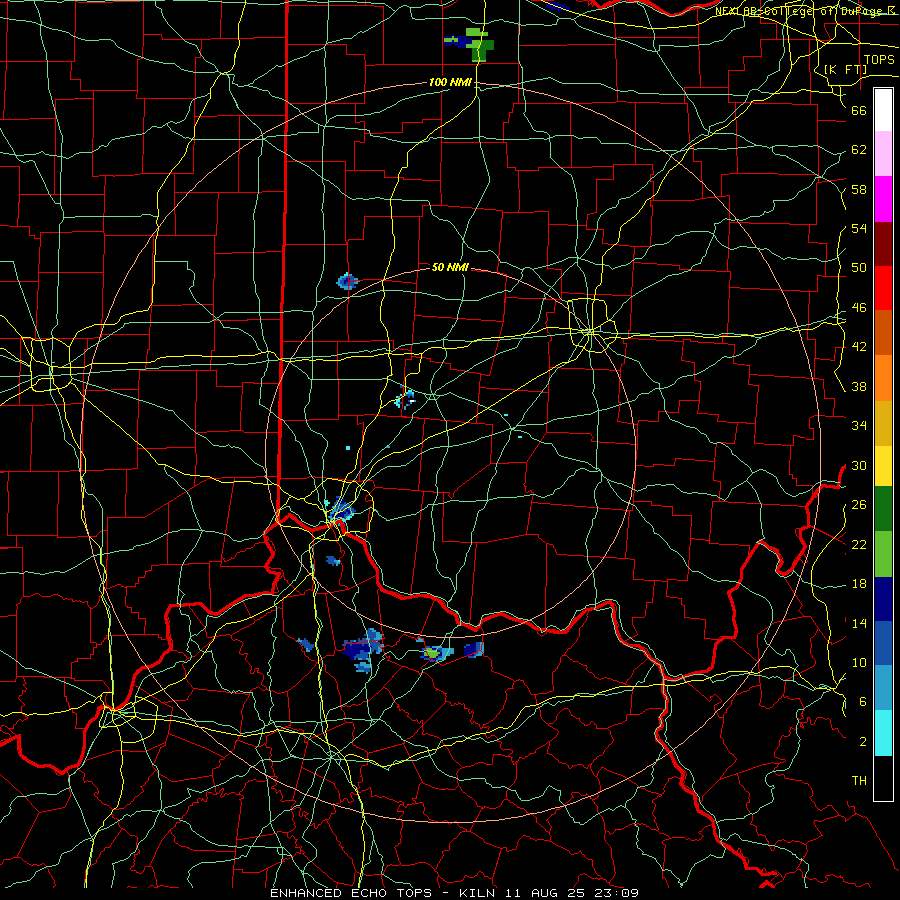Click the '38' value on the scale
900x900 pixels.
[x=859, y=387]
